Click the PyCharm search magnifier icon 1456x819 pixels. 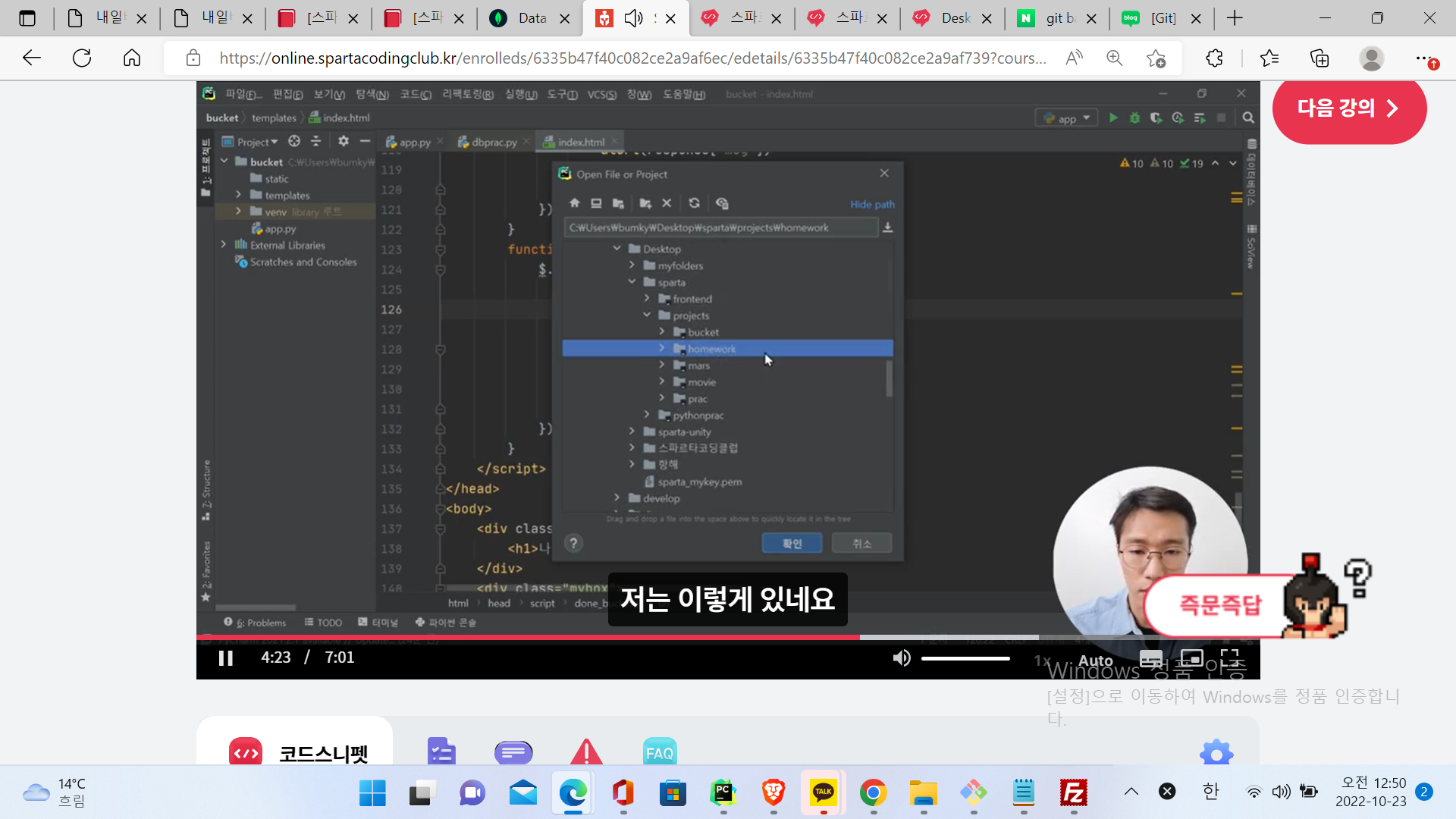click(x=1248, y=118)
